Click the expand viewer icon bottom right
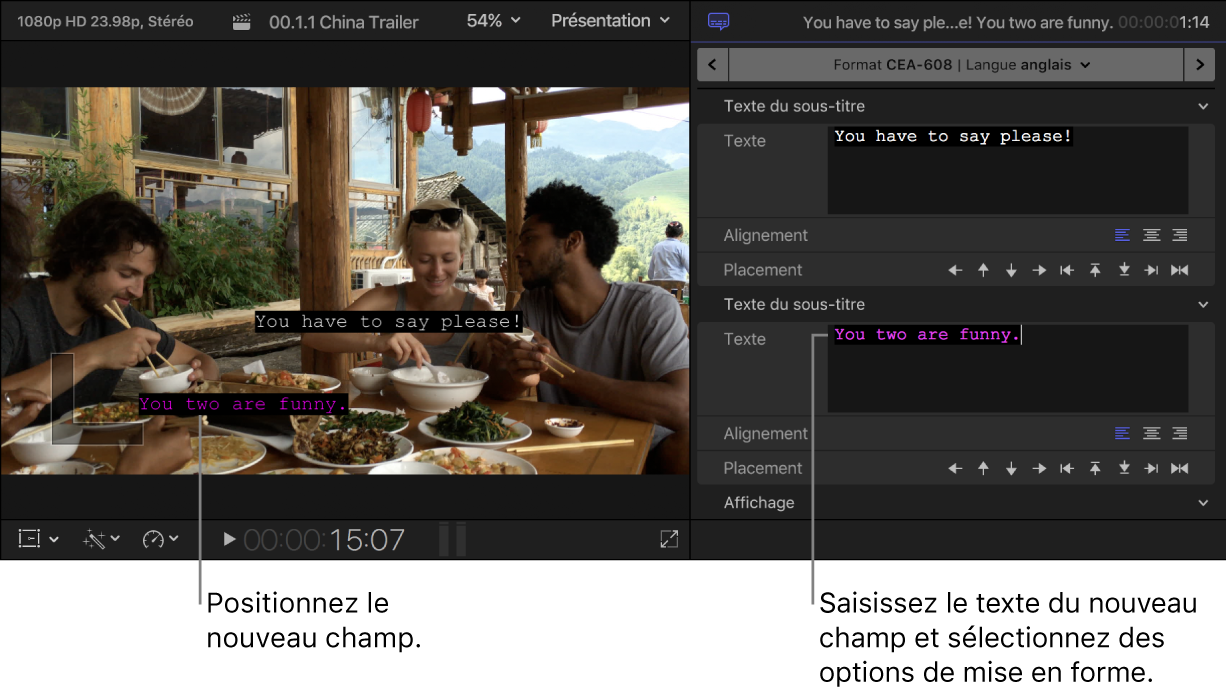 [x=668, y=539]
